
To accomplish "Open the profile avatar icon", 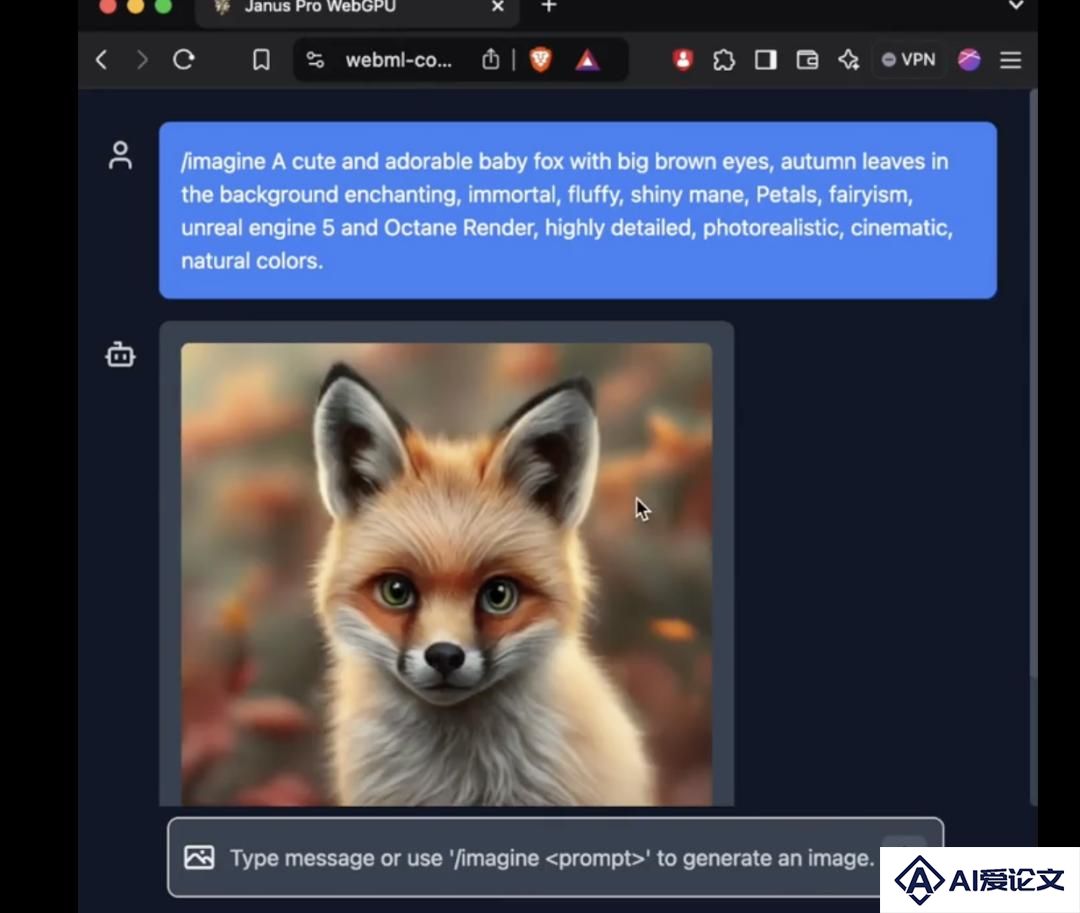I will [x=969, y=60].
